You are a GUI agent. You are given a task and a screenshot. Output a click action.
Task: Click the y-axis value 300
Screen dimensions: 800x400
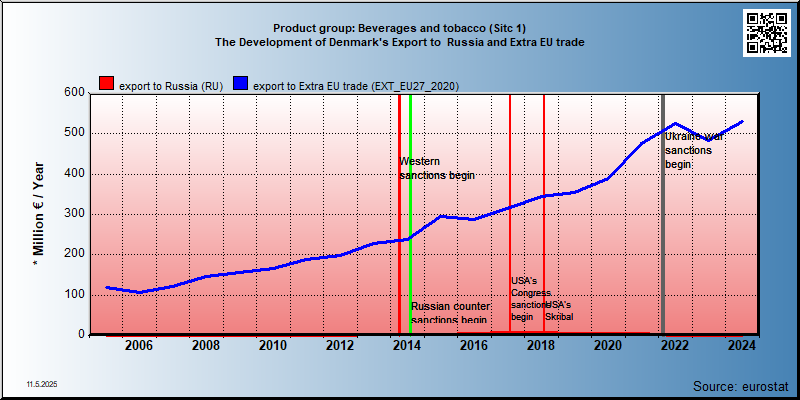point(74,214)
